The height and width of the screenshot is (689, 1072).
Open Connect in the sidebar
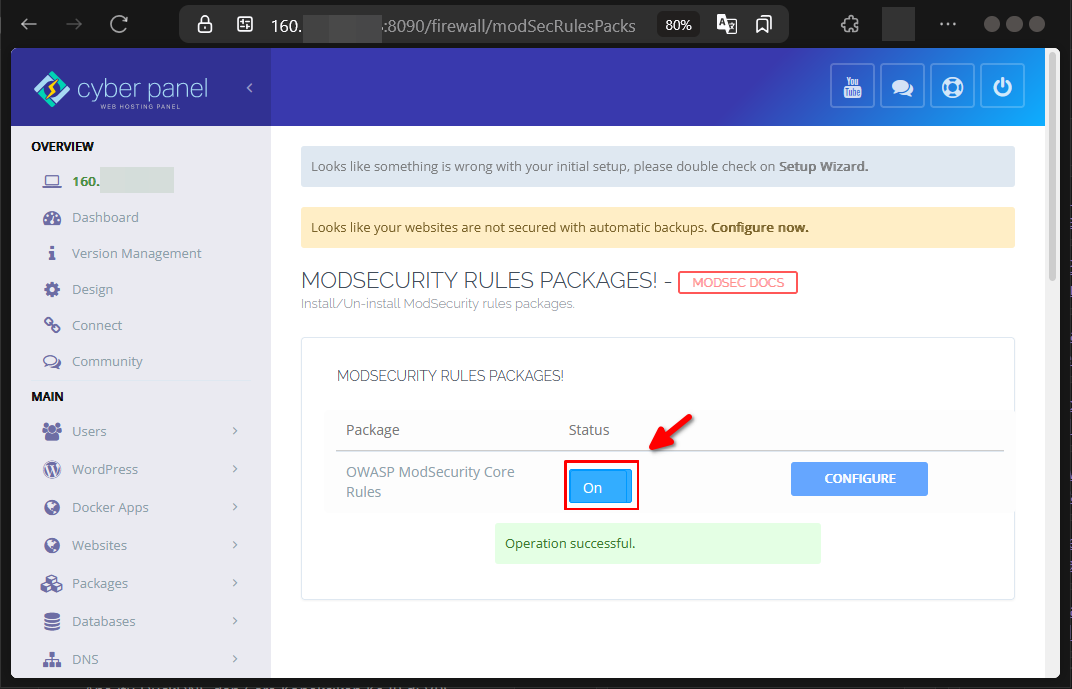(97, 325)
